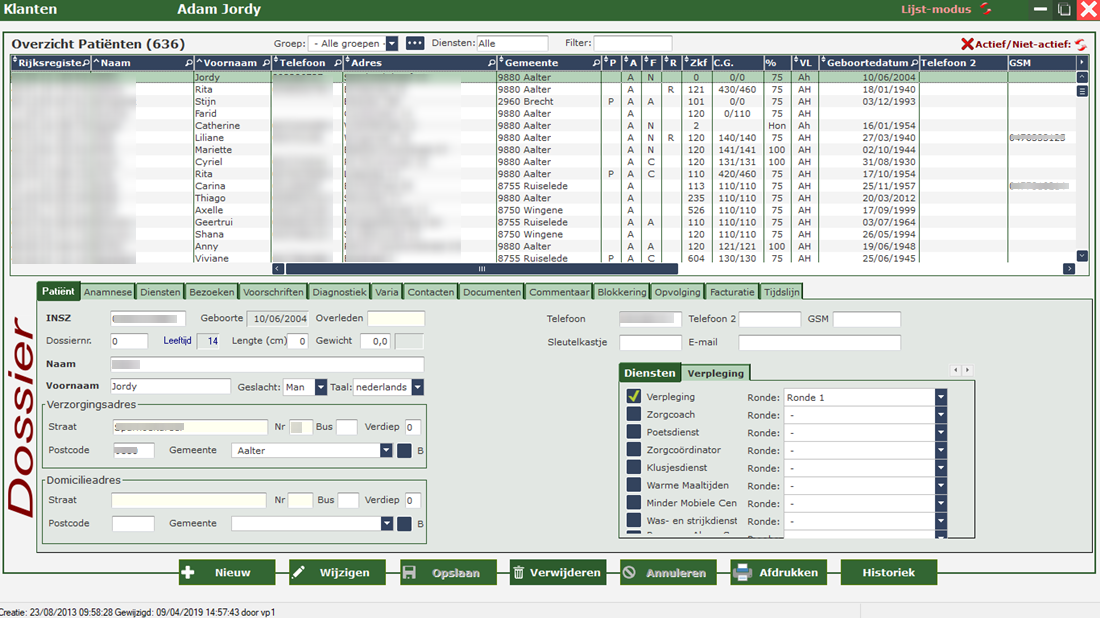Click the Lijst-modus refresh icon
This screenshot has height=618, width=1100.
(x=987, y=9)
